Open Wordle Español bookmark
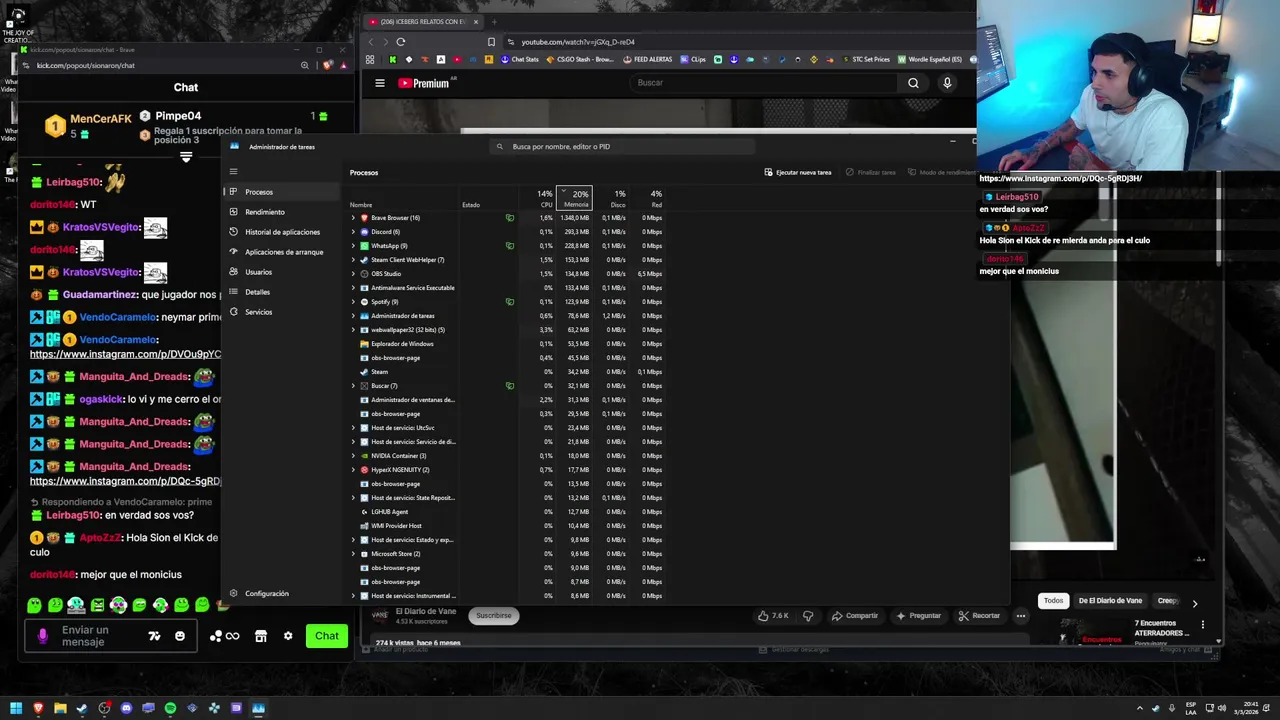1280x720 pixels. coord(930,59)
